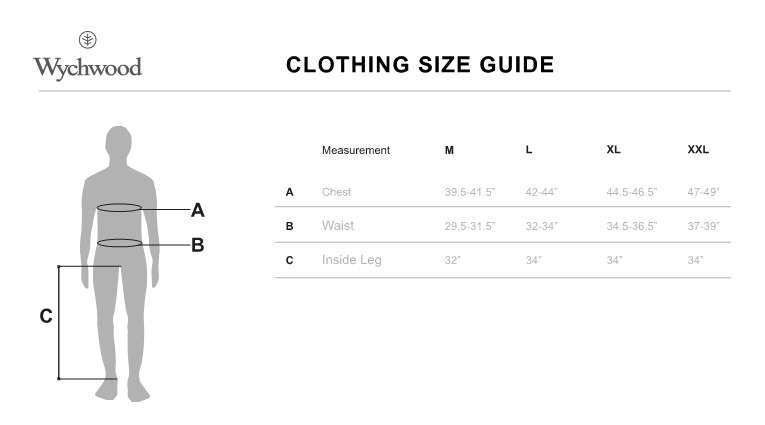Click the letter C label beside the leg
The image size is (765, 425).
click(x=45, y=317)
